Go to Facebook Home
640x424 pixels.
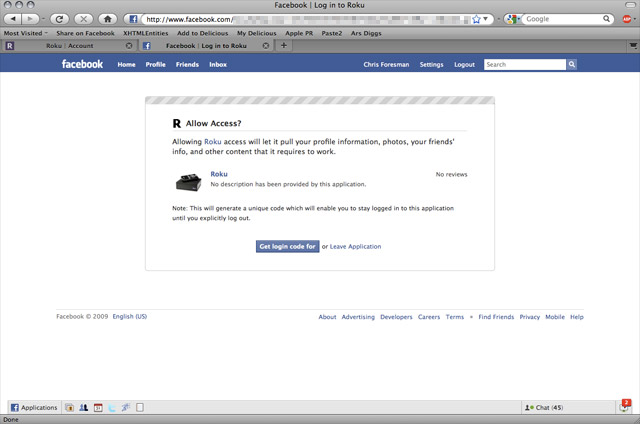pyautogui.click(x=127, y=64)
